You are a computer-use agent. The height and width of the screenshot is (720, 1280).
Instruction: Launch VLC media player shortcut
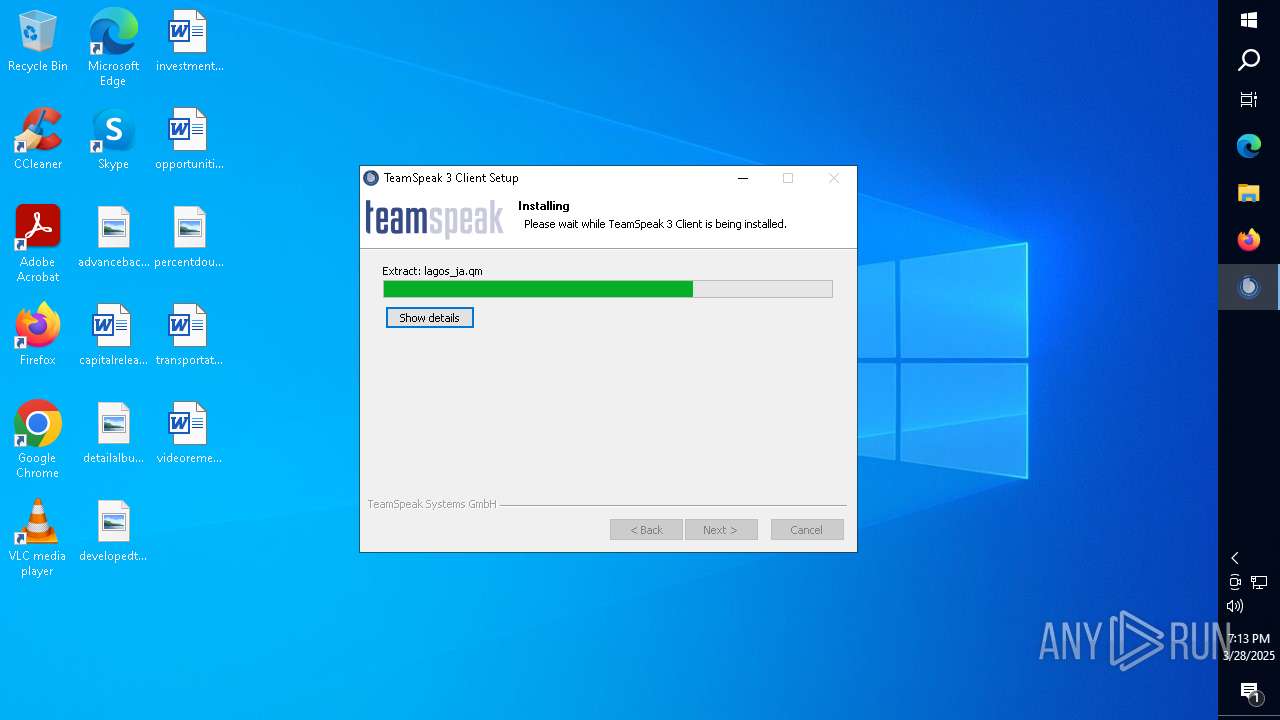38,539
